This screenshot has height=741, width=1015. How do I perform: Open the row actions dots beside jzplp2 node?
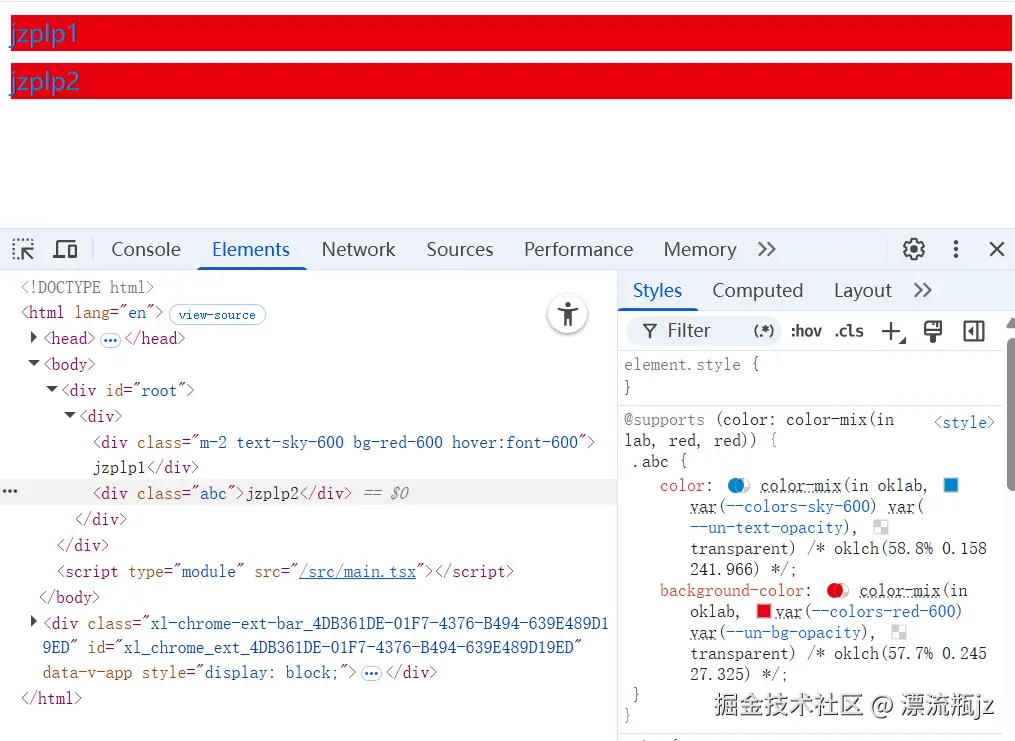pyautogui.click(x=10, y=491)
